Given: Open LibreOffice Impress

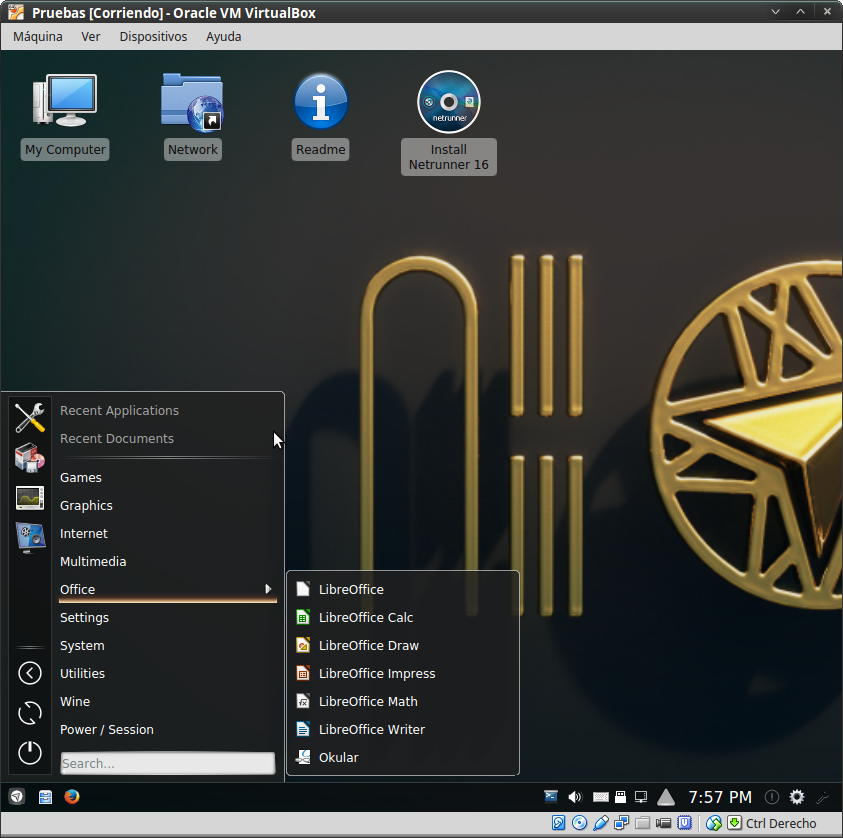Looking at the screenshot, I should tap(376, 673).
